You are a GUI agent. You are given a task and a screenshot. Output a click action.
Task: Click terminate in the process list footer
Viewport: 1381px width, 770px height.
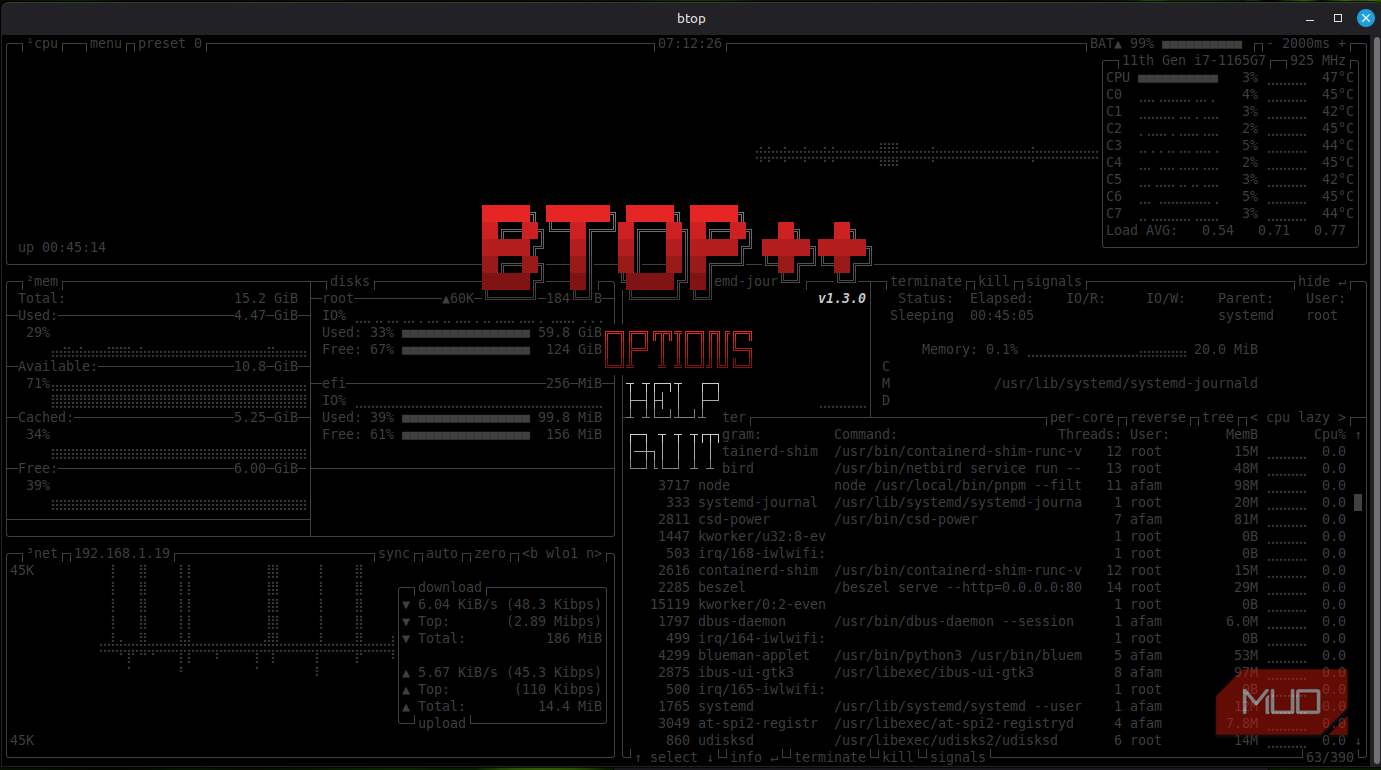coord(830,757)
